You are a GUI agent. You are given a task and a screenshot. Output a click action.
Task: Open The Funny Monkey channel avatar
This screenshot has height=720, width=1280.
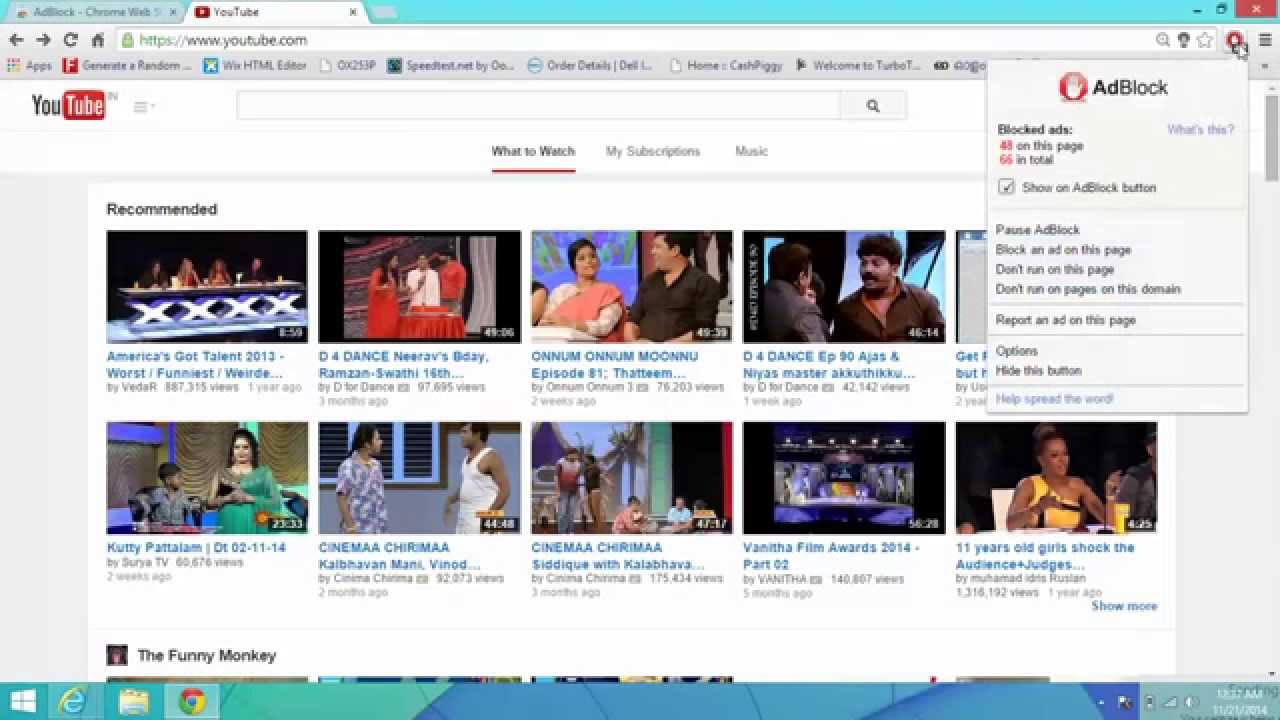coord(117,655)
